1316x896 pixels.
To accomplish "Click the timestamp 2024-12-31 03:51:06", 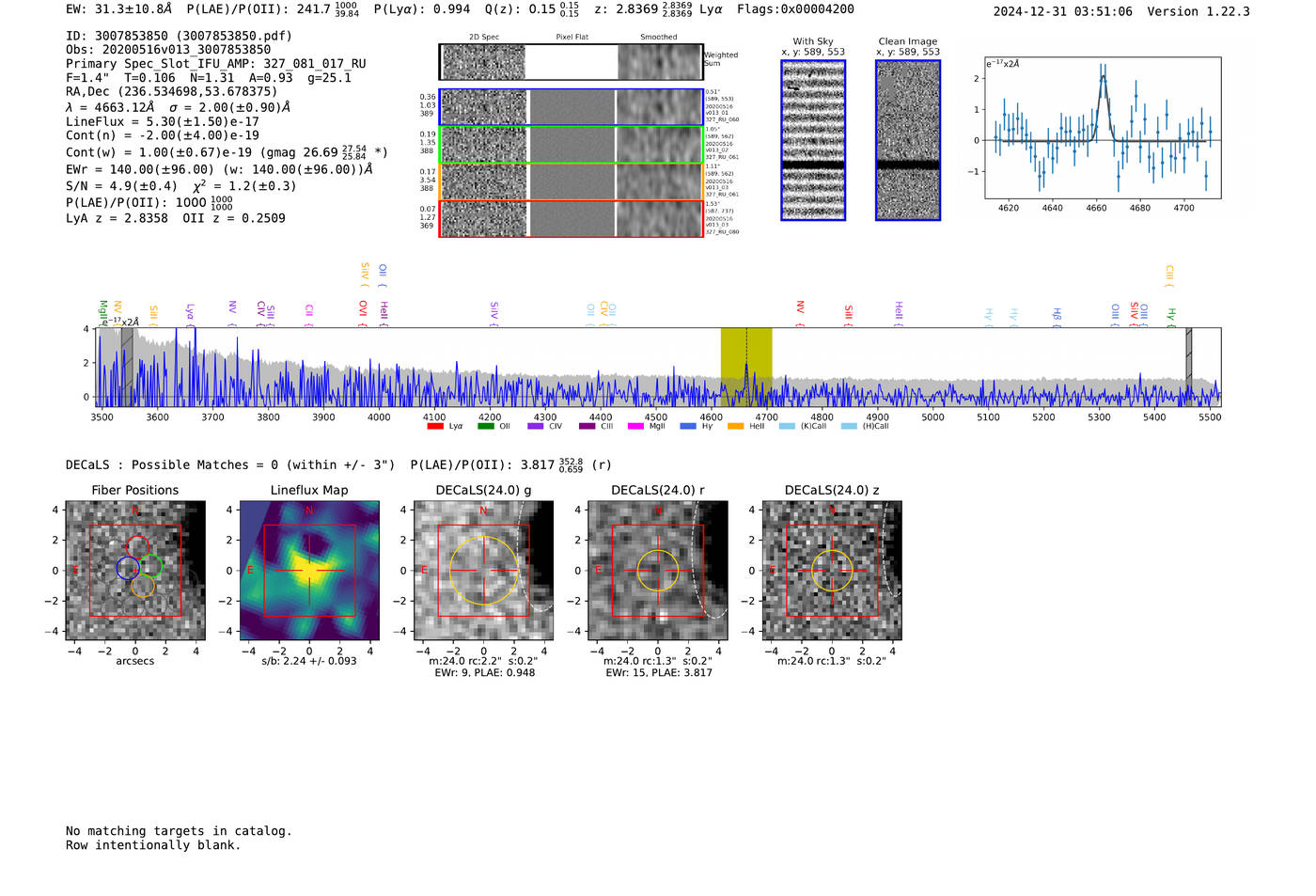I will point(1063,11).
